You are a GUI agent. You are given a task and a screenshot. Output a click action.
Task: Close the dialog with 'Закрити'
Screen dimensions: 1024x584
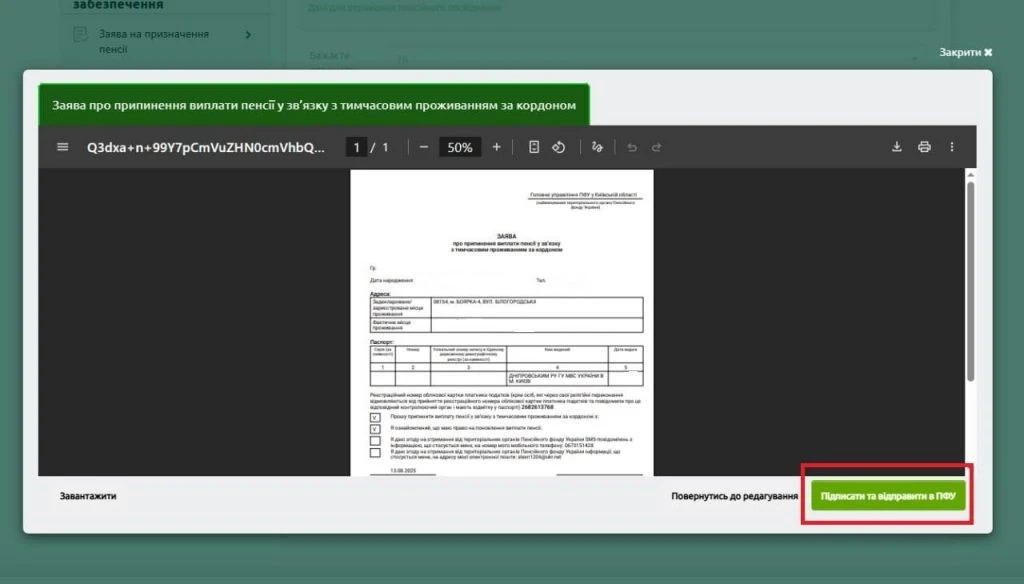(x=965, y=52)
